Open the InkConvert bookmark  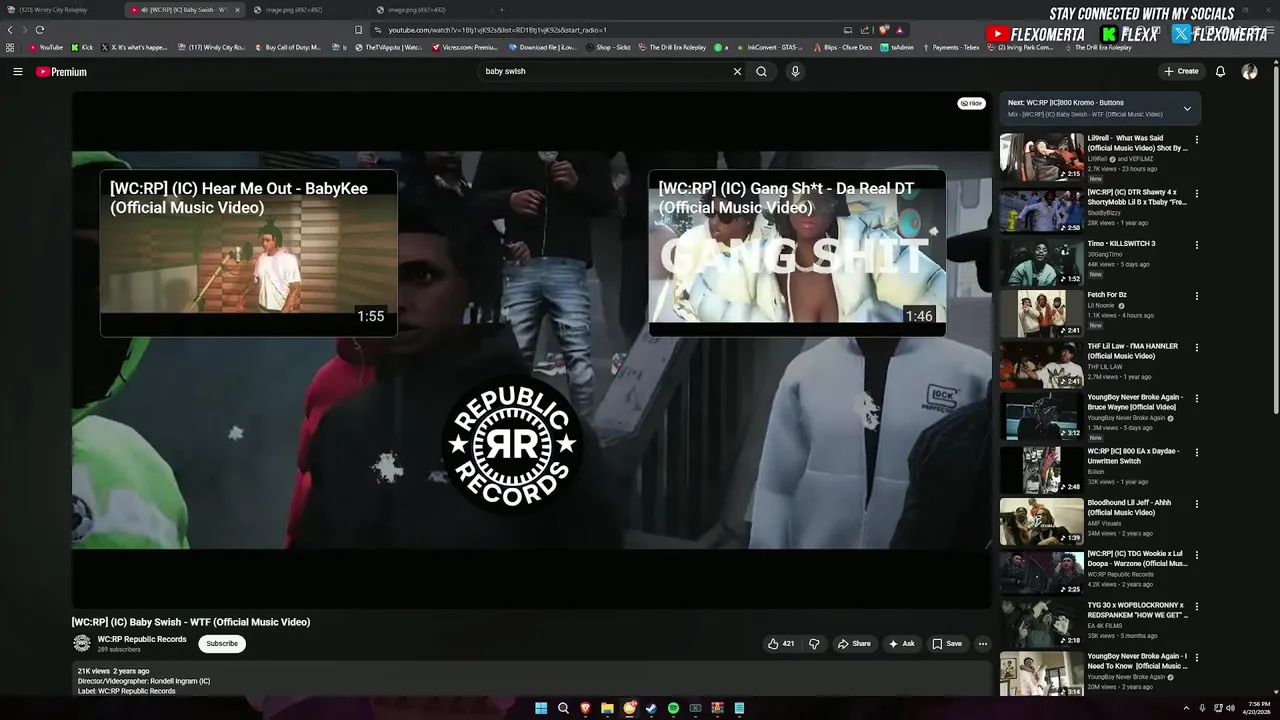(x=770, y=47)
